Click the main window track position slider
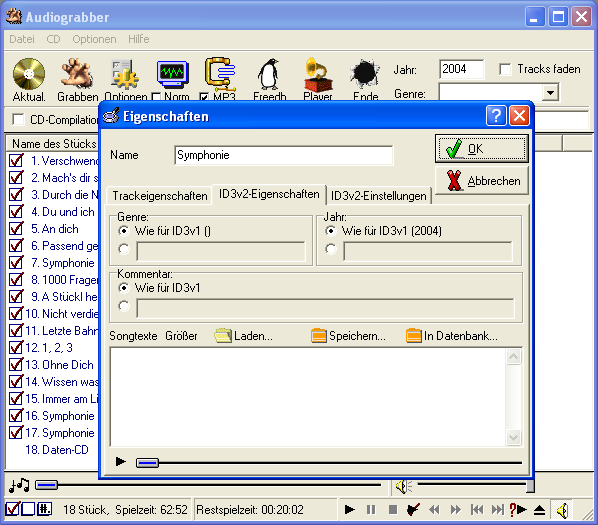 46,485
